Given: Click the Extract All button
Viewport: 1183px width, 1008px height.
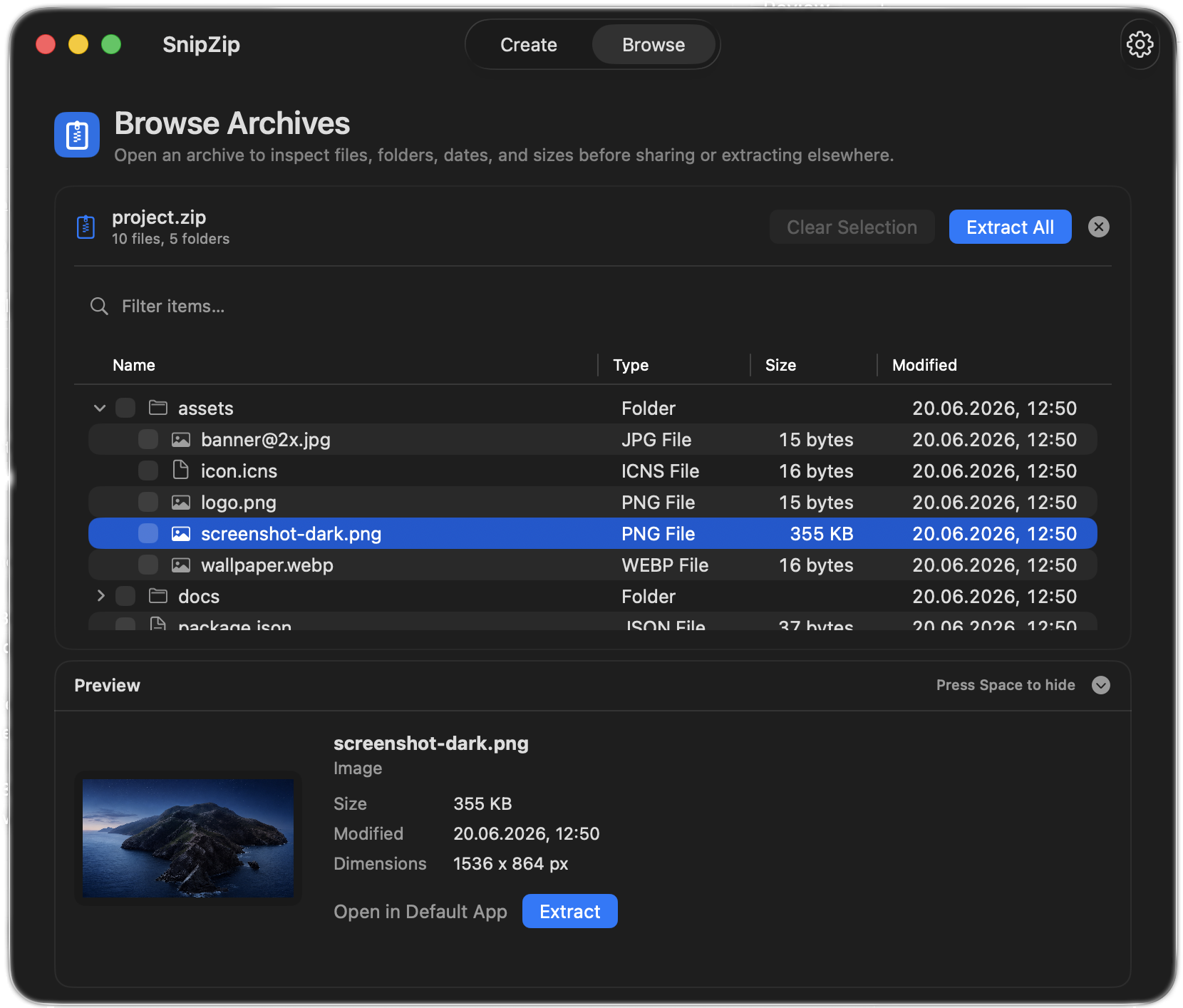Looking at the screenshot, I should (1010, 227).
